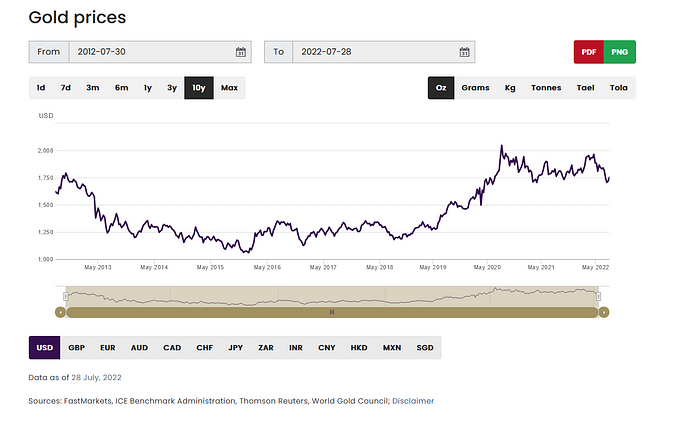Switch weight unit to Tonnes
Viewport: 700px width, 439px height.
coord(546,88)
